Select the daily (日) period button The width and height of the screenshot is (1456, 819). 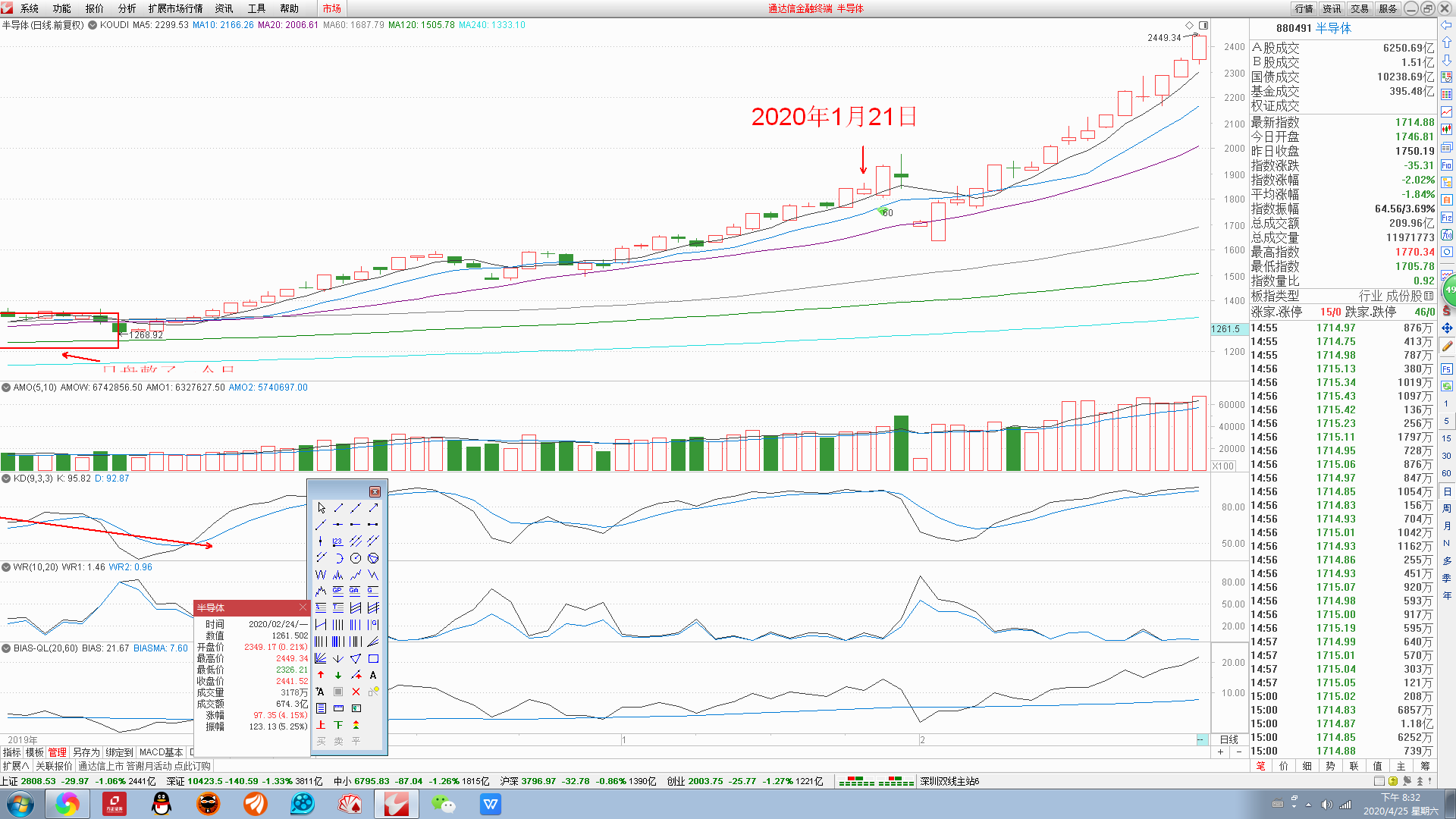click(1446, 491)
